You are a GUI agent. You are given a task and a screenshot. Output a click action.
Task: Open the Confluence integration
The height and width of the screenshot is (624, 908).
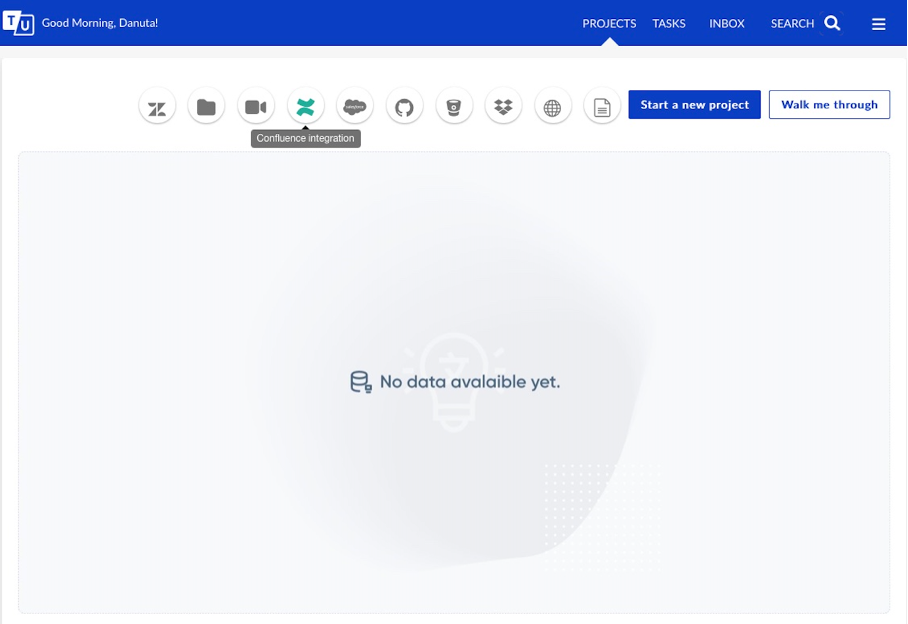305,107
